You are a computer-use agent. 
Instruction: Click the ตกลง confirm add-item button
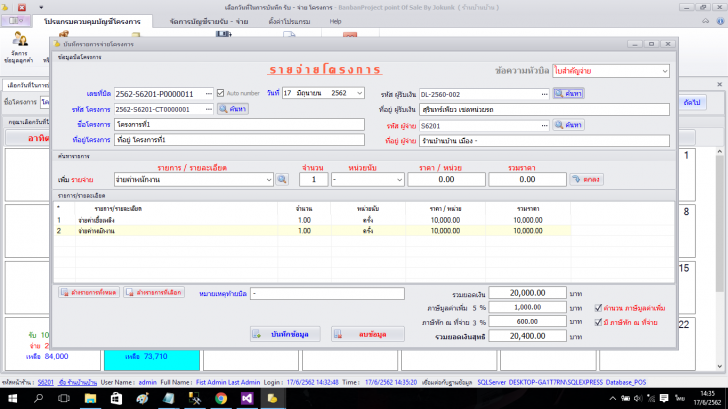586,180
